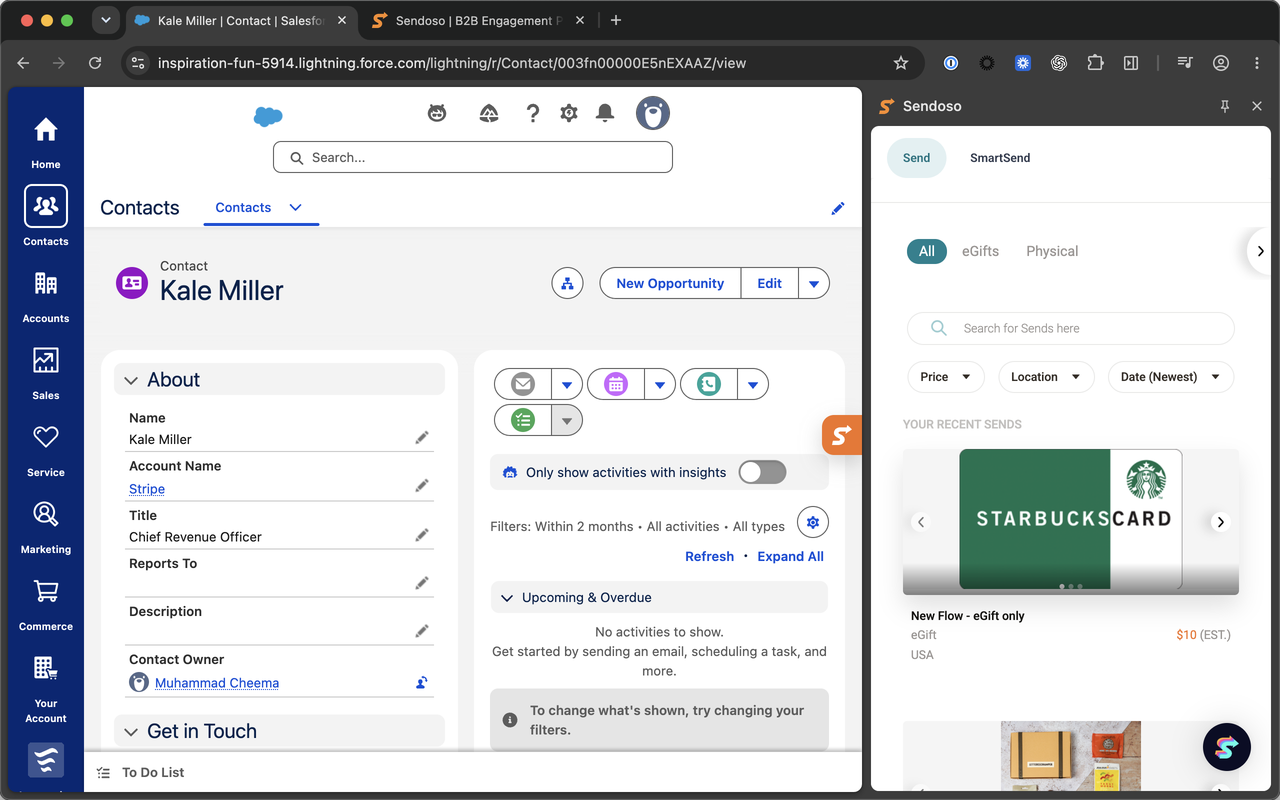This screenshot has width=1280, height=800.
Task: Open the Stripe account link
Action: 147,489
